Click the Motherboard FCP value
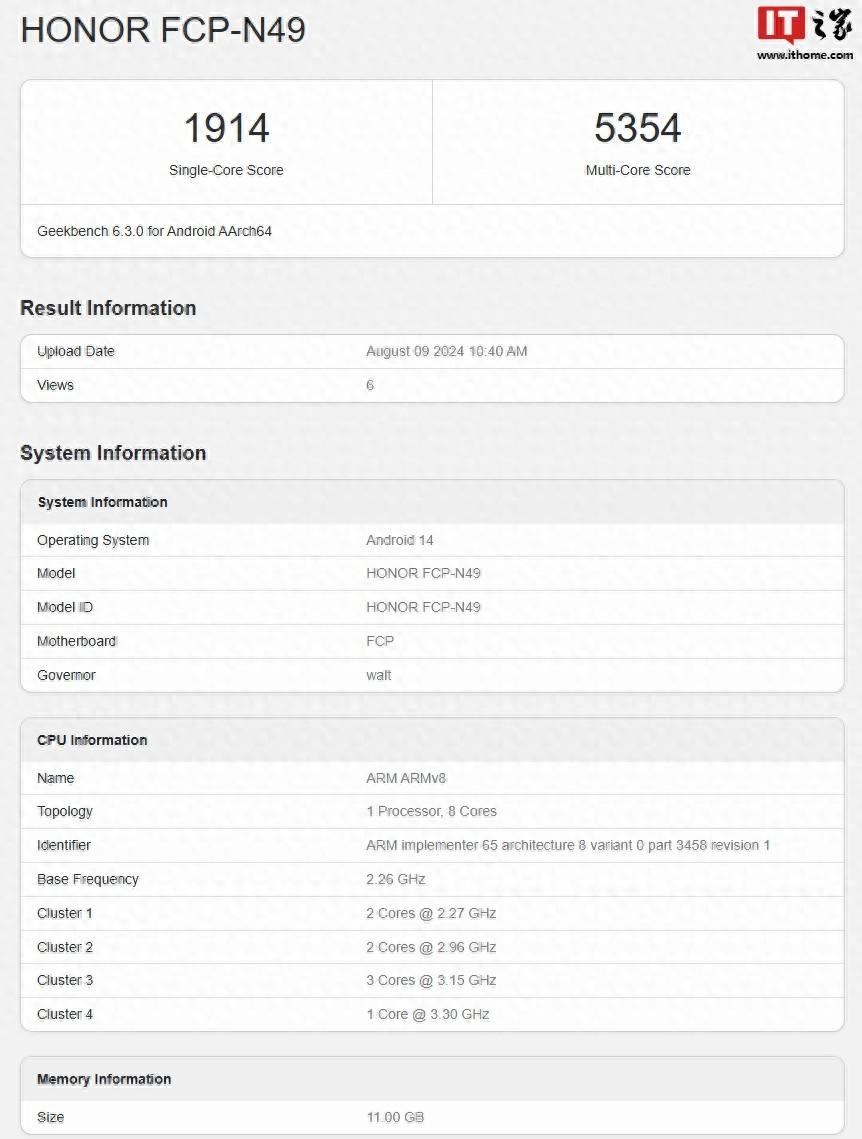The width and height of the screenshot is (862, 1139). [380, 641]
